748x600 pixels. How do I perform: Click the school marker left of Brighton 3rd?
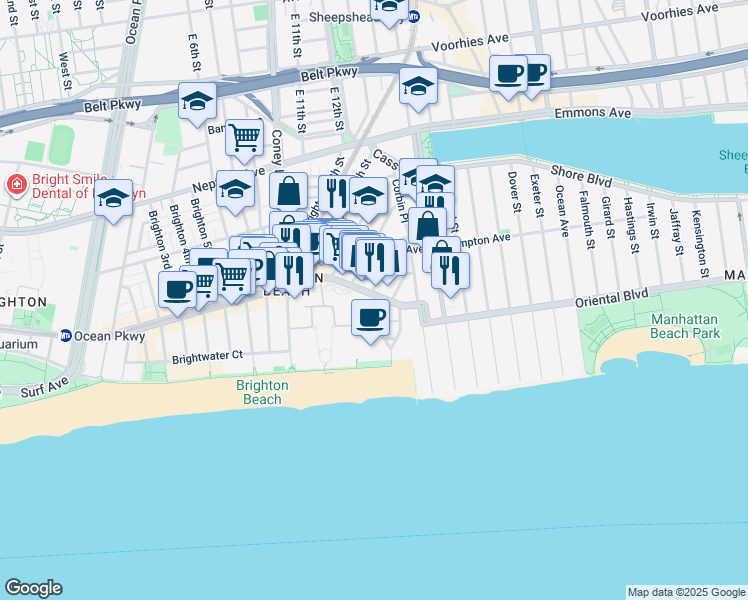click(114, 201)
